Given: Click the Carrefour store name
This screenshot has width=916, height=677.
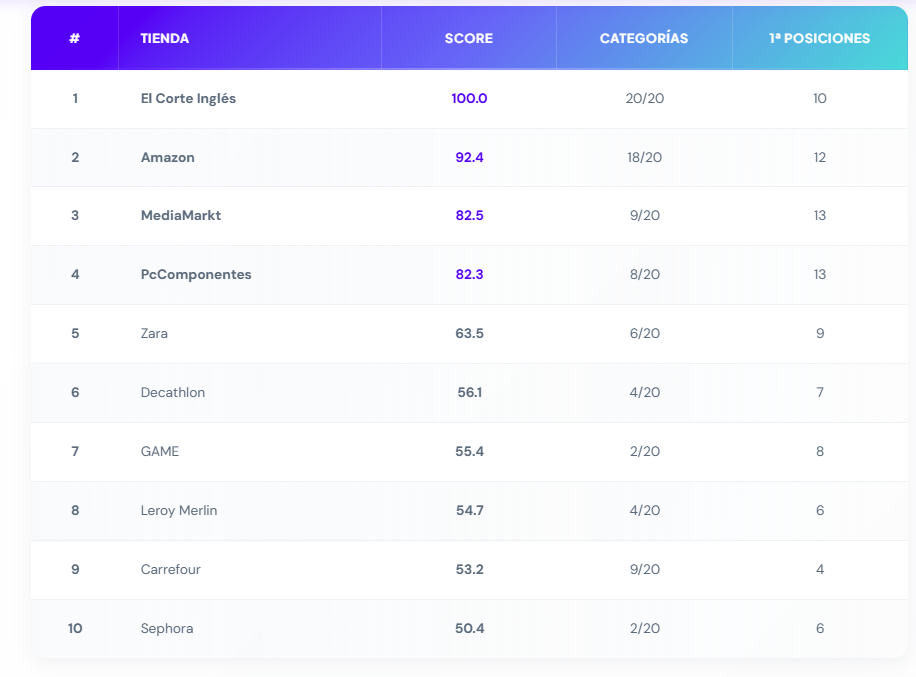Looking at the screenshot, I should coord(171,570).
